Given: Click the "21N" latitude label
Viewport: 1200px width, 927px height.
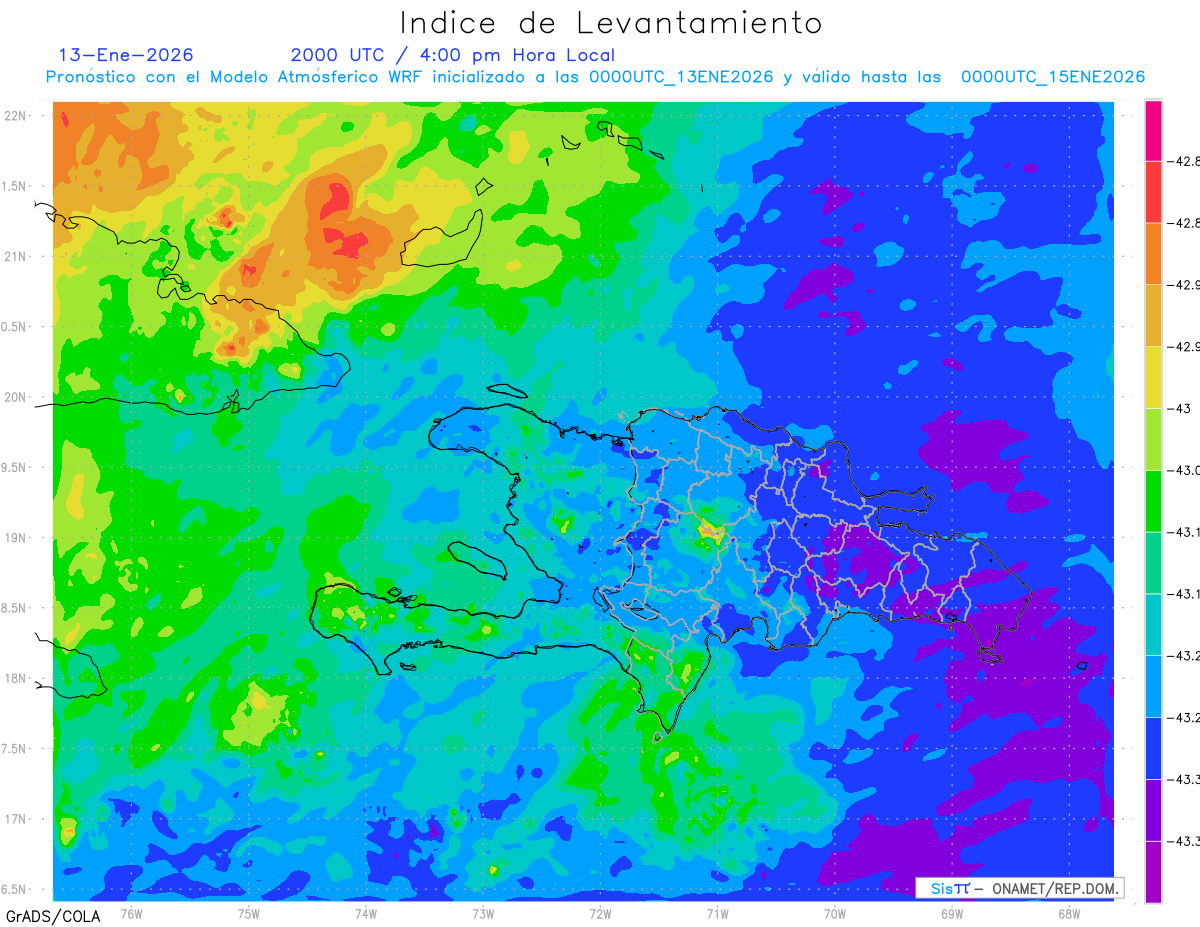Looking at the screenshot, I should pyautogui.click(x=17, y=257).
